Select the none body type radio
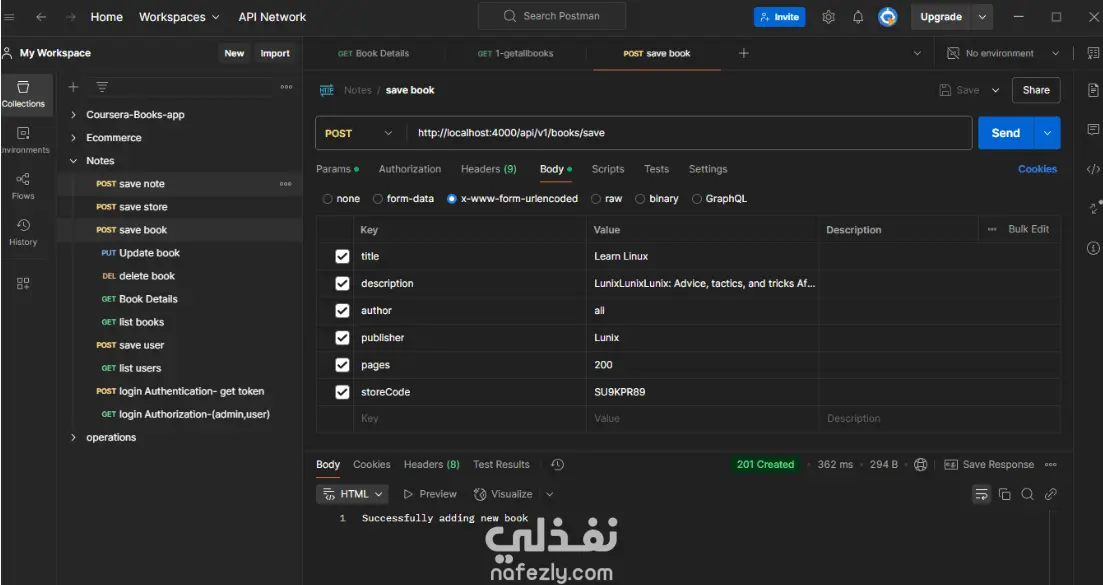The image size is (1103, 585). click(x=327, y=199)
